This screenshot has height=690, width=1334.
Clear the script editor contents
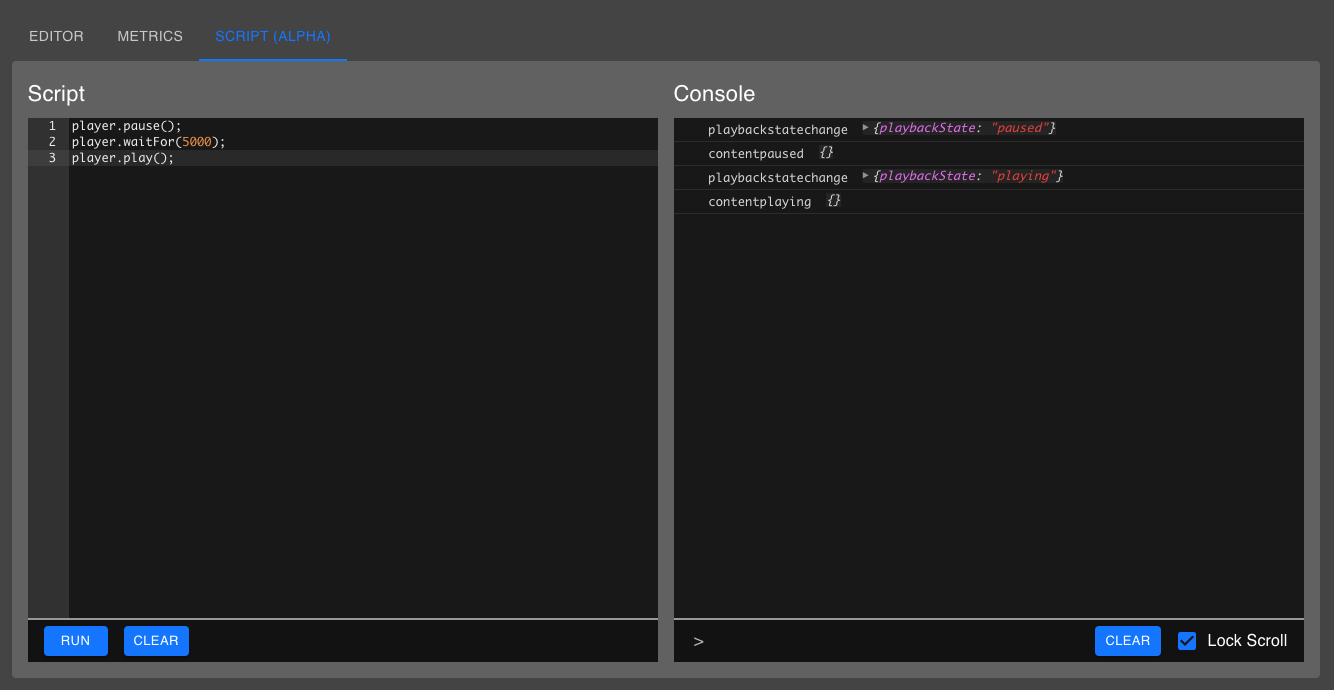click(x=156, y=640)
